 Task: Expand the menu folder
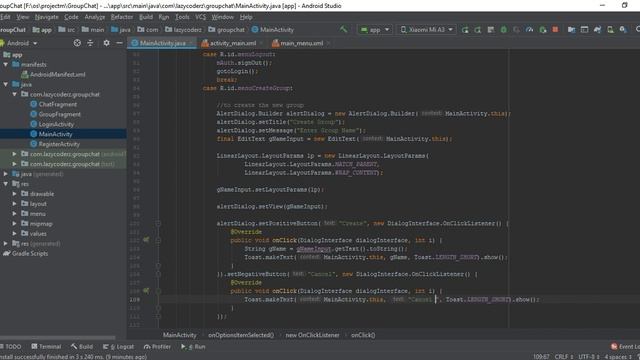tap(15, 213)
